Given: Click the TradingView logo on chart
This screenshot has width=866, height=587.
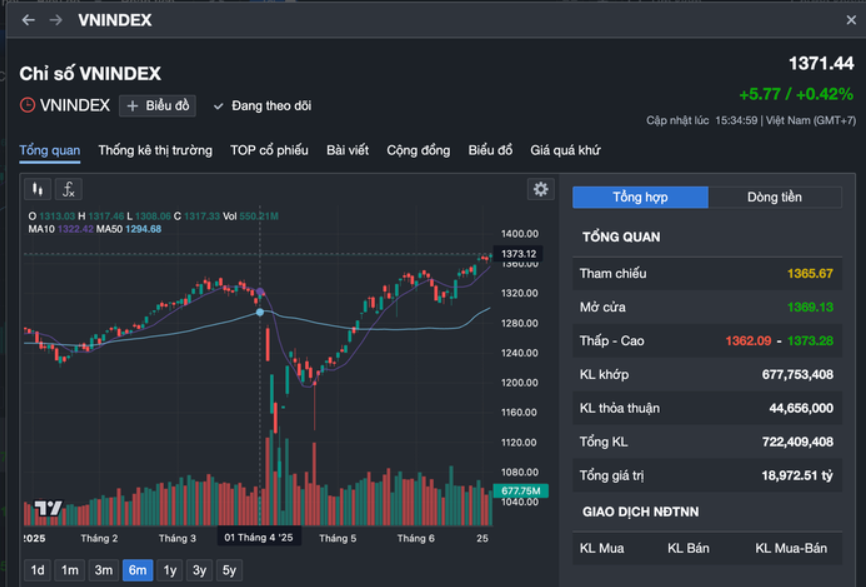Looking at the screenshot, I should (x=48, y=507).
